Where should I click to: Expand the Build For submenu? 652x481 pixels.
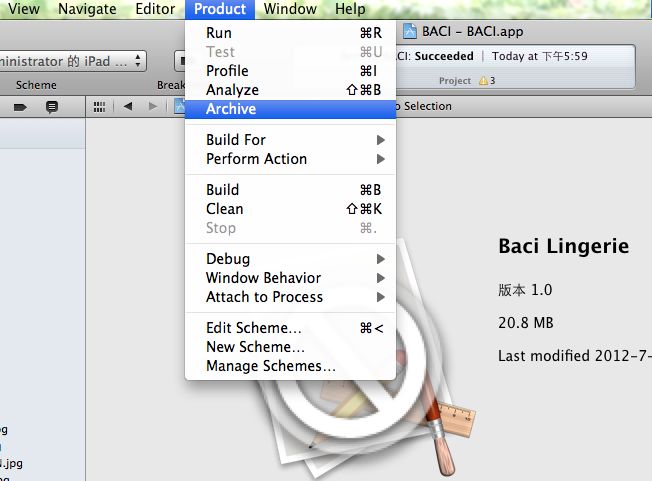point(290,140)
